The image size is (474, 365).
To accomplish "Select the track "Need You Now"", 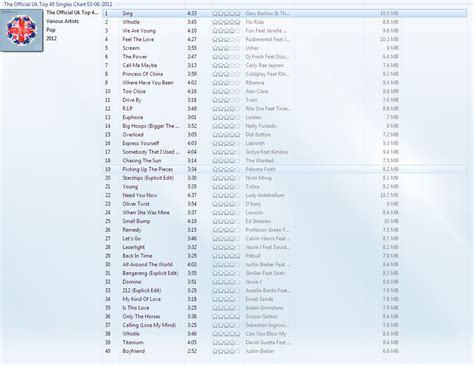I will click(x=140, y=195).
